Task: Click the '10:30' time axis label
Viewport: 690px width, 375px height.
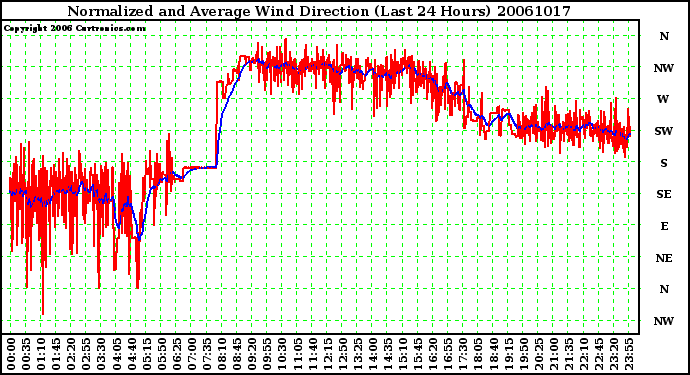Action: coord(282,354)
